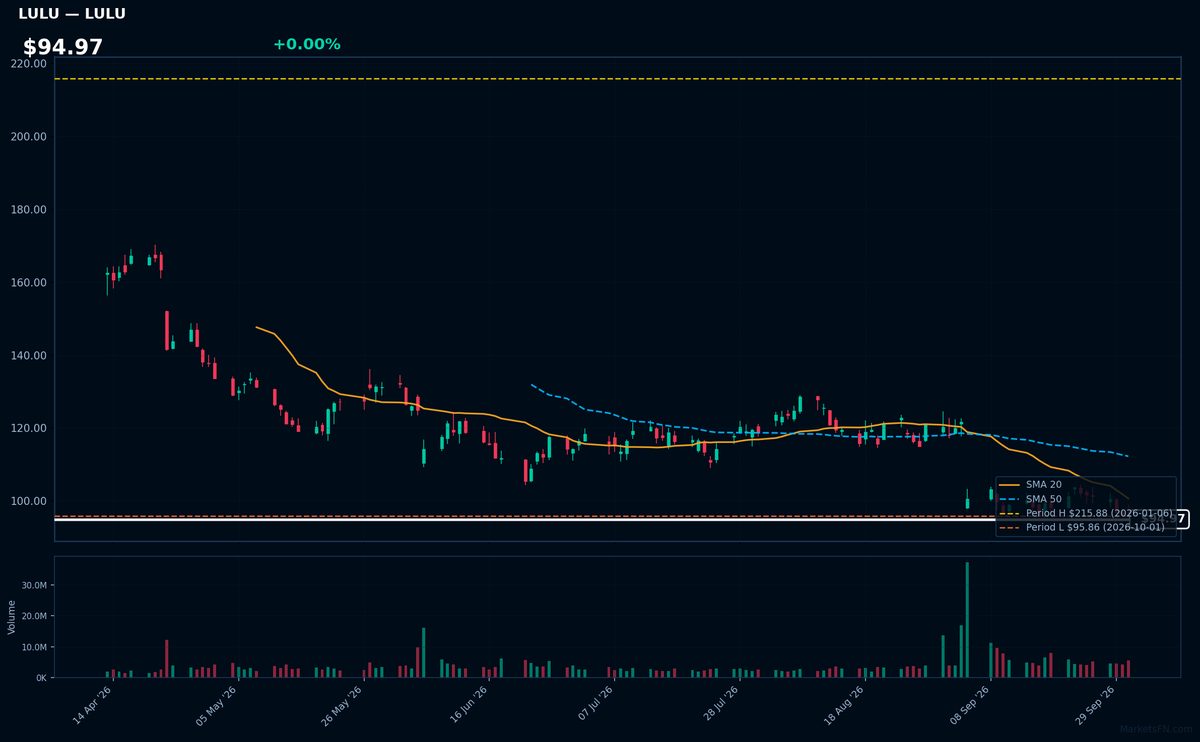Click the vertical Volume axis title
1200x742 pixels.
pyautogui.click(x=11, y=617)
